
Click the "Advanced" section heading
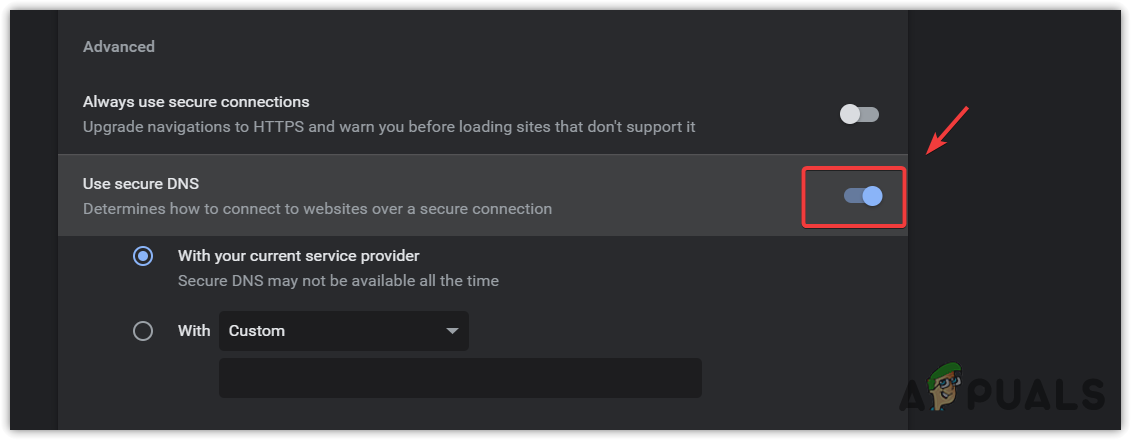pyautogui.click(x=119, y=47)
